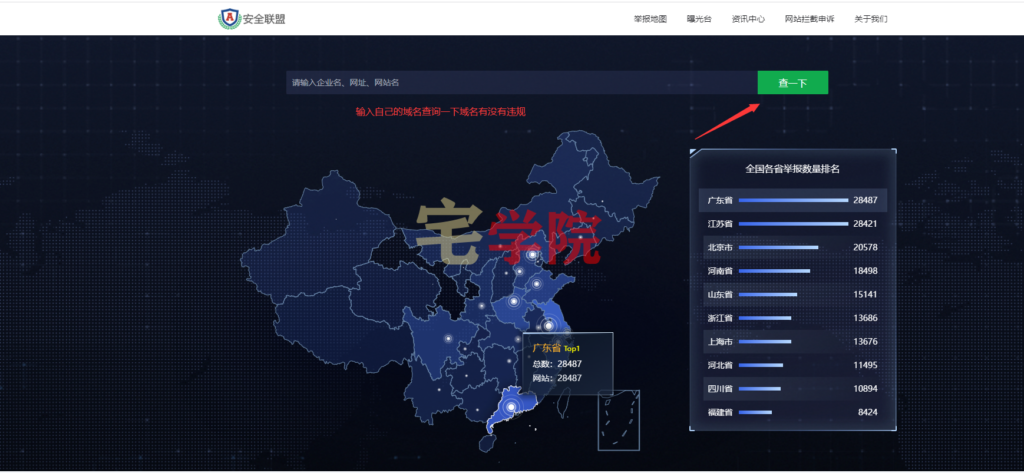Select 广东省 row in ranking list
Image resolution: width=1024 pixels, height=473 pixels.
pos(793,200)
